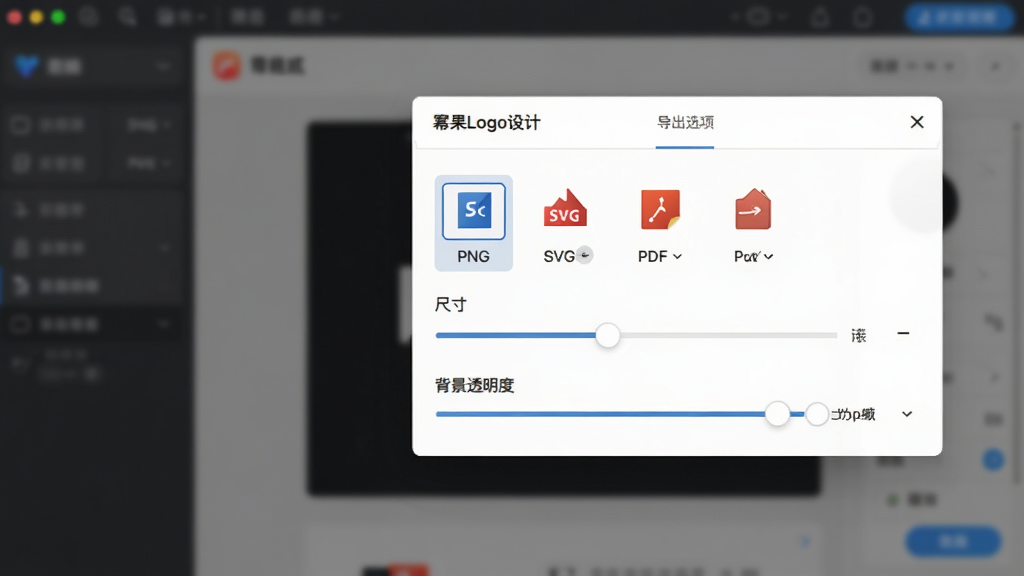Click the 尺寸 slider handle
The height and width of the screenshot is (576, 1024).
click(607, 336)
